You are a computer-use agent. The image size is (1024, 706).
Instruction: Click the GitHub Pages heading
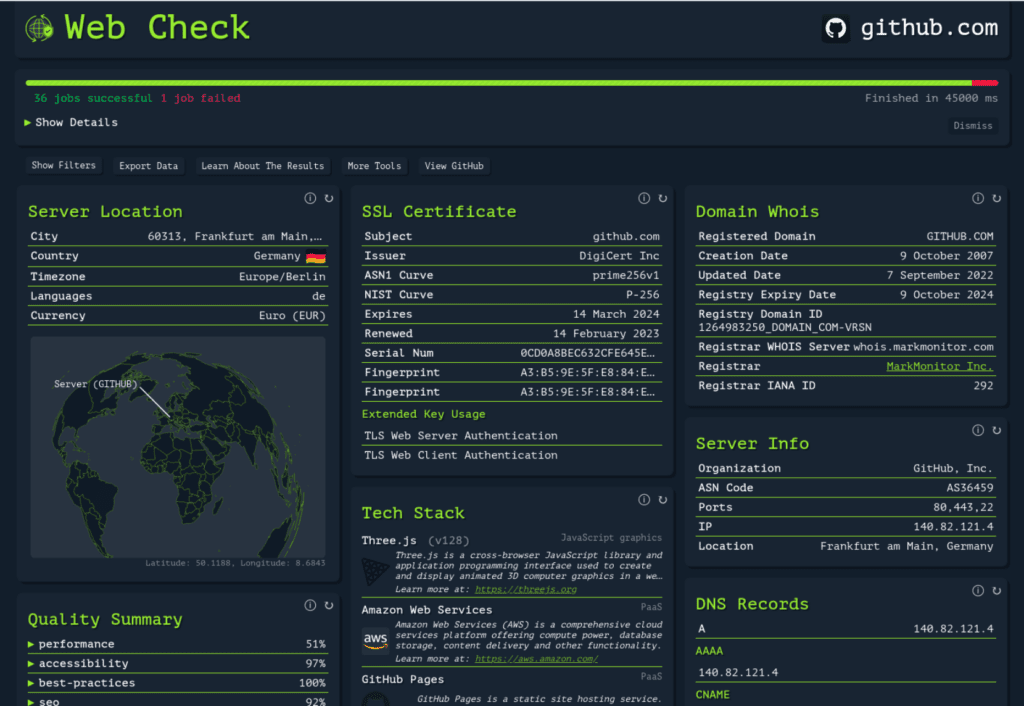tap(403, 679)
